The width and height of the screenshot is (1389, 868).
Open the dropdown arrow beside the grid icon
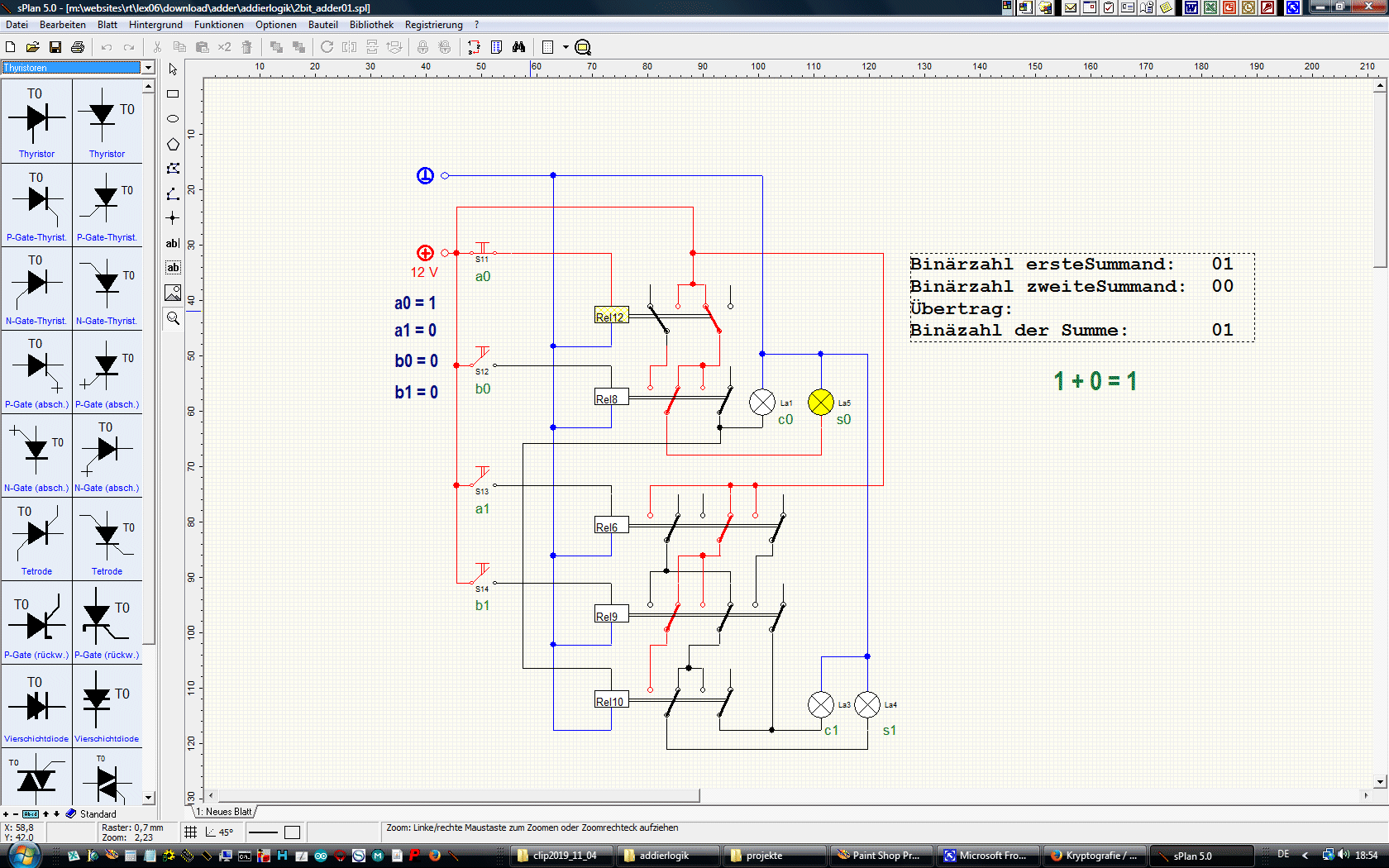click(566, 47)
